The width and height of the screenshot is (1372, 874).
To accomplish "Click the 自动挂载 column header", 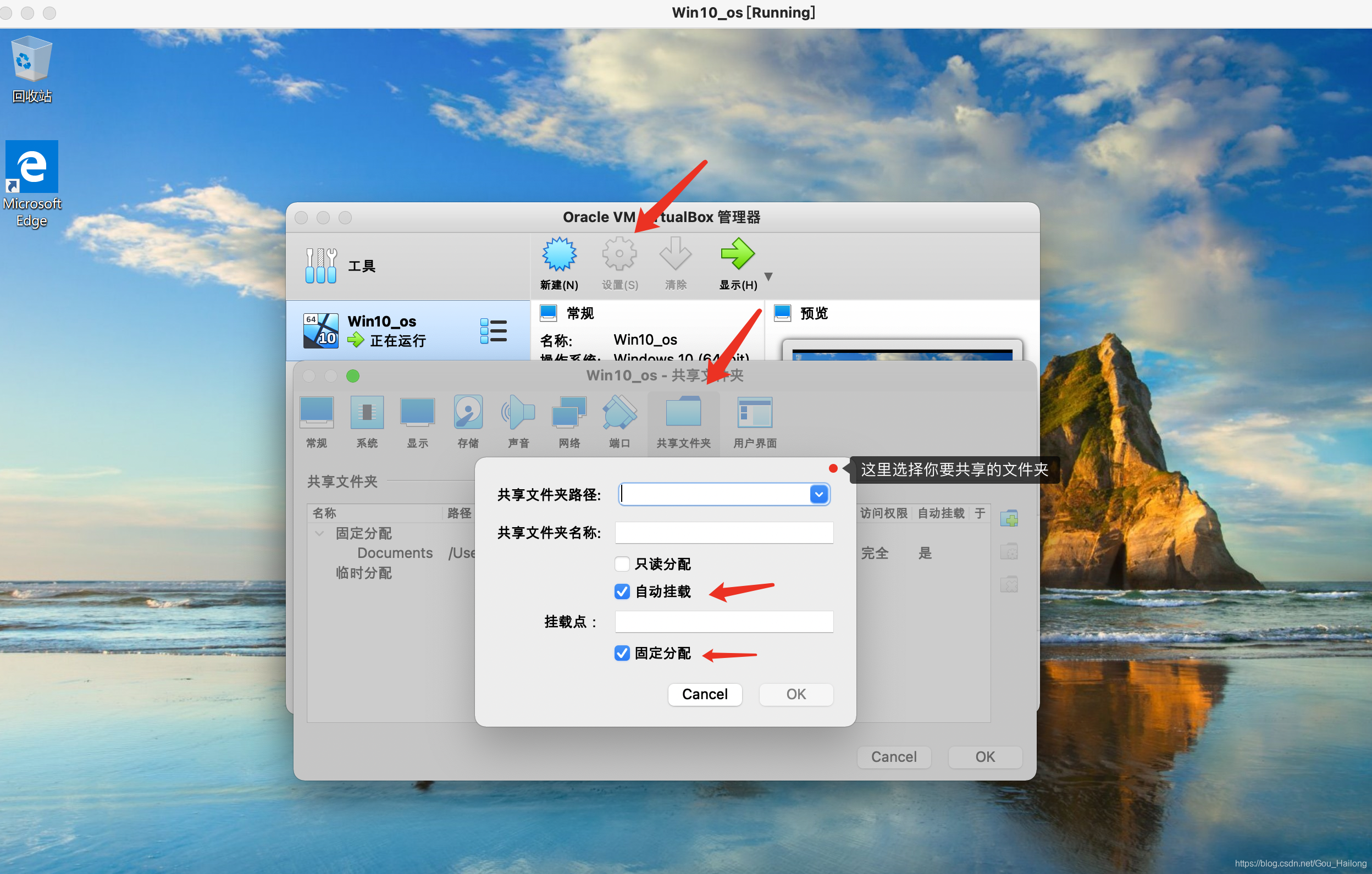I will tap(941, 513).
